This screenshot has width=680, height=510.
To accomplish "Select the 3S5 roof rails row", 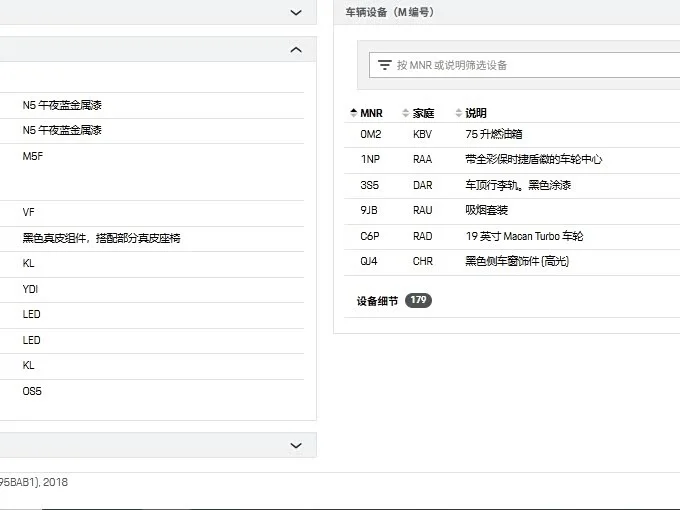I will point(512,186).
